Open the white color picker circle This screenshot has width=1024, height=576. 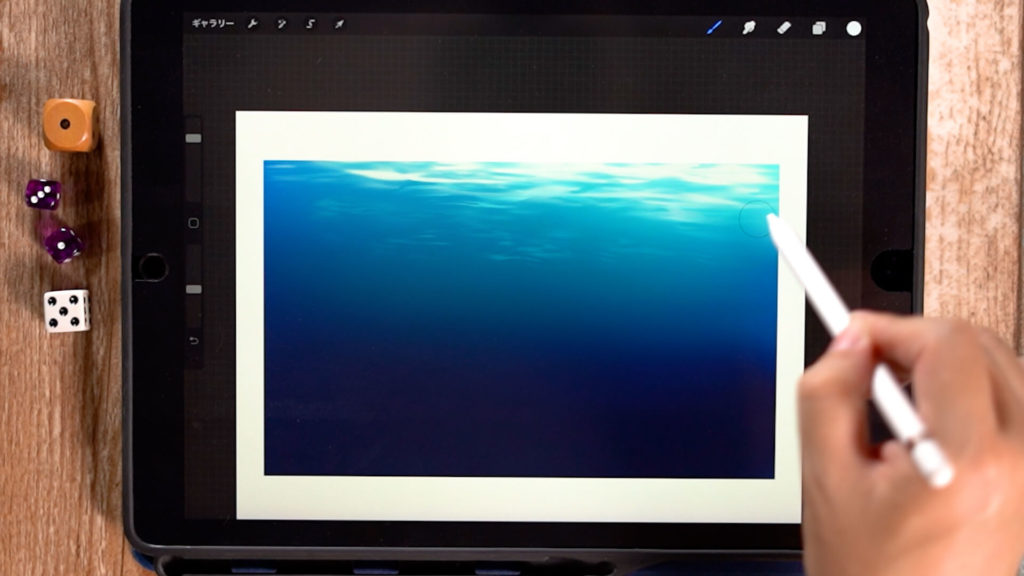[853, 28]
